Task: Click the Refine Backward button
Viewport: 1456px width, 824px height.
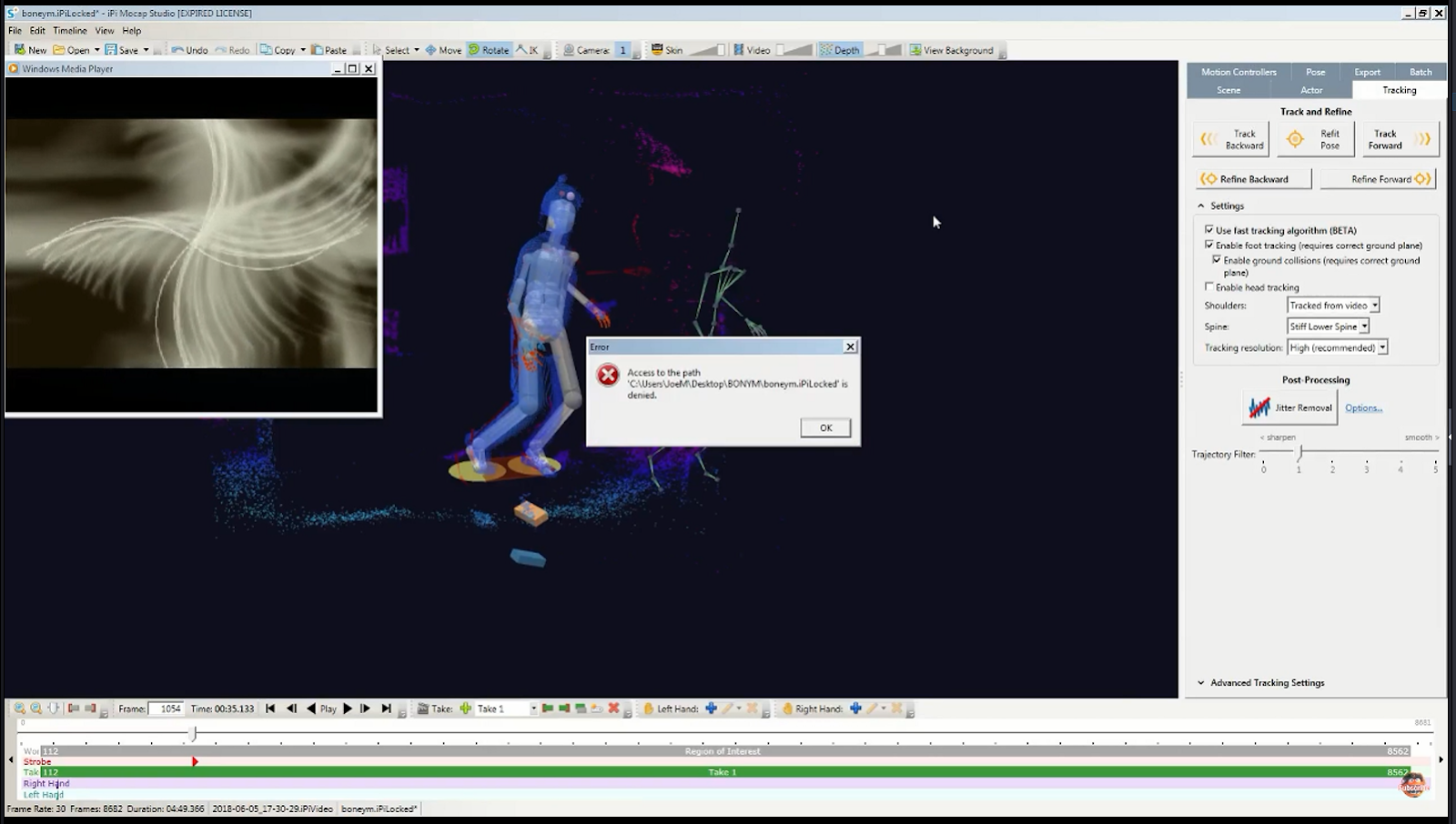Action: point(1252,179)
